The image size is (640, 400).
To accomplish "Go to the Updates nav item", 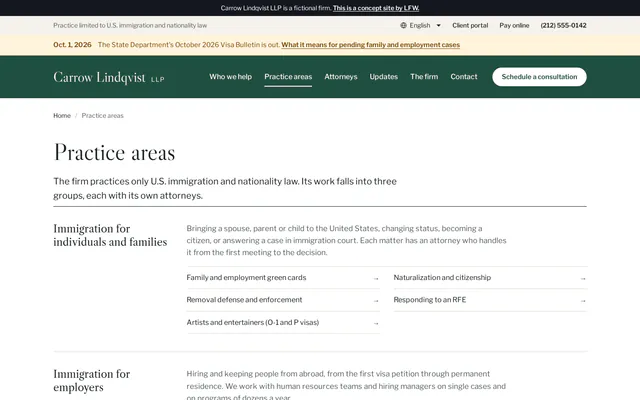I will (383, 77).
